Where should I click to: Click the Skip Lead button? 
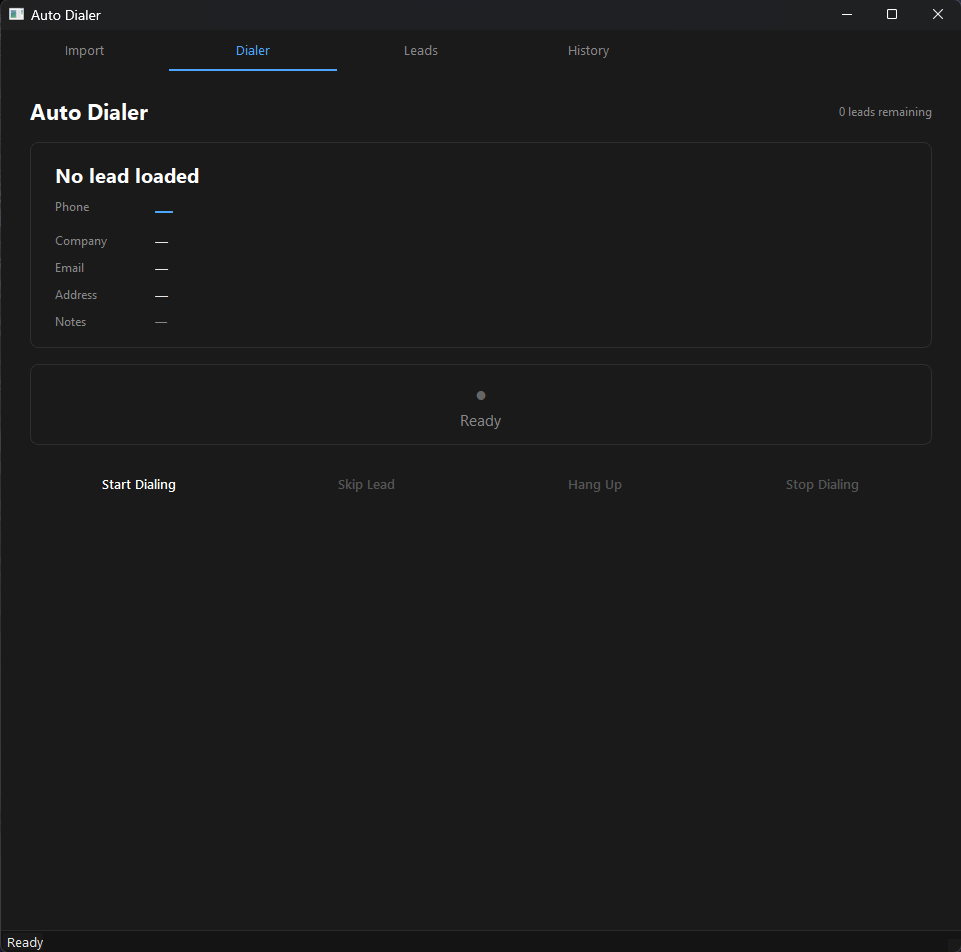[x=366, y=484]
